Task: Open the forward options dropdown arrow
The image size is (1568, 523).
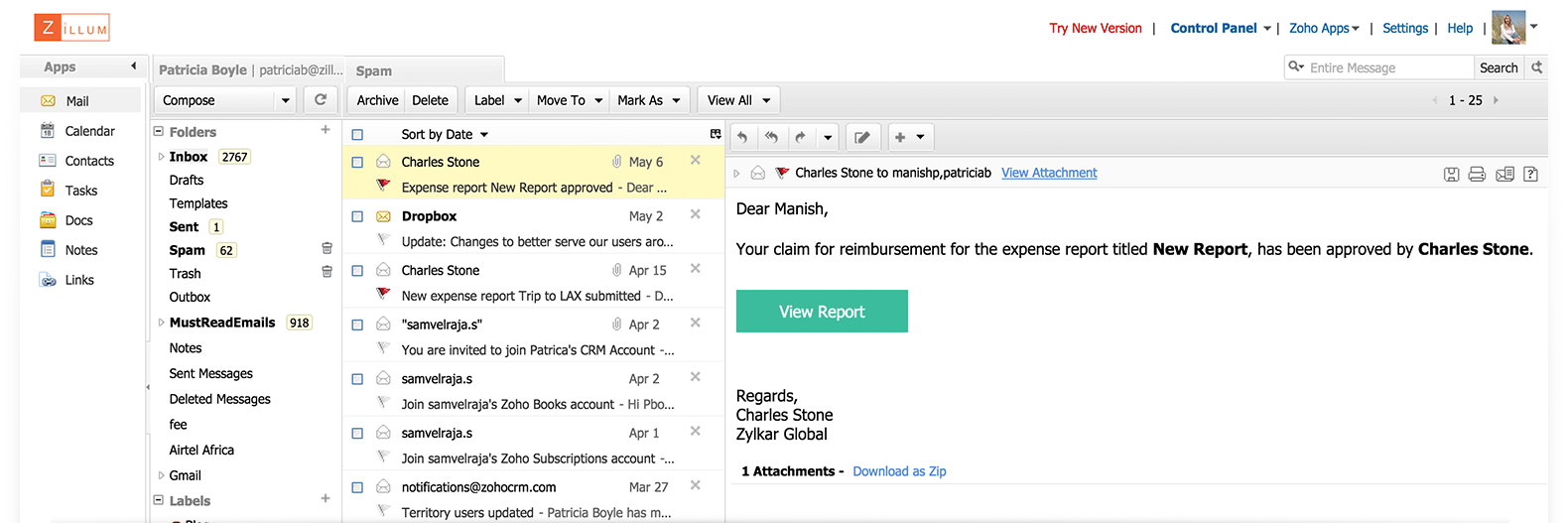Action: tap(828, 138)
